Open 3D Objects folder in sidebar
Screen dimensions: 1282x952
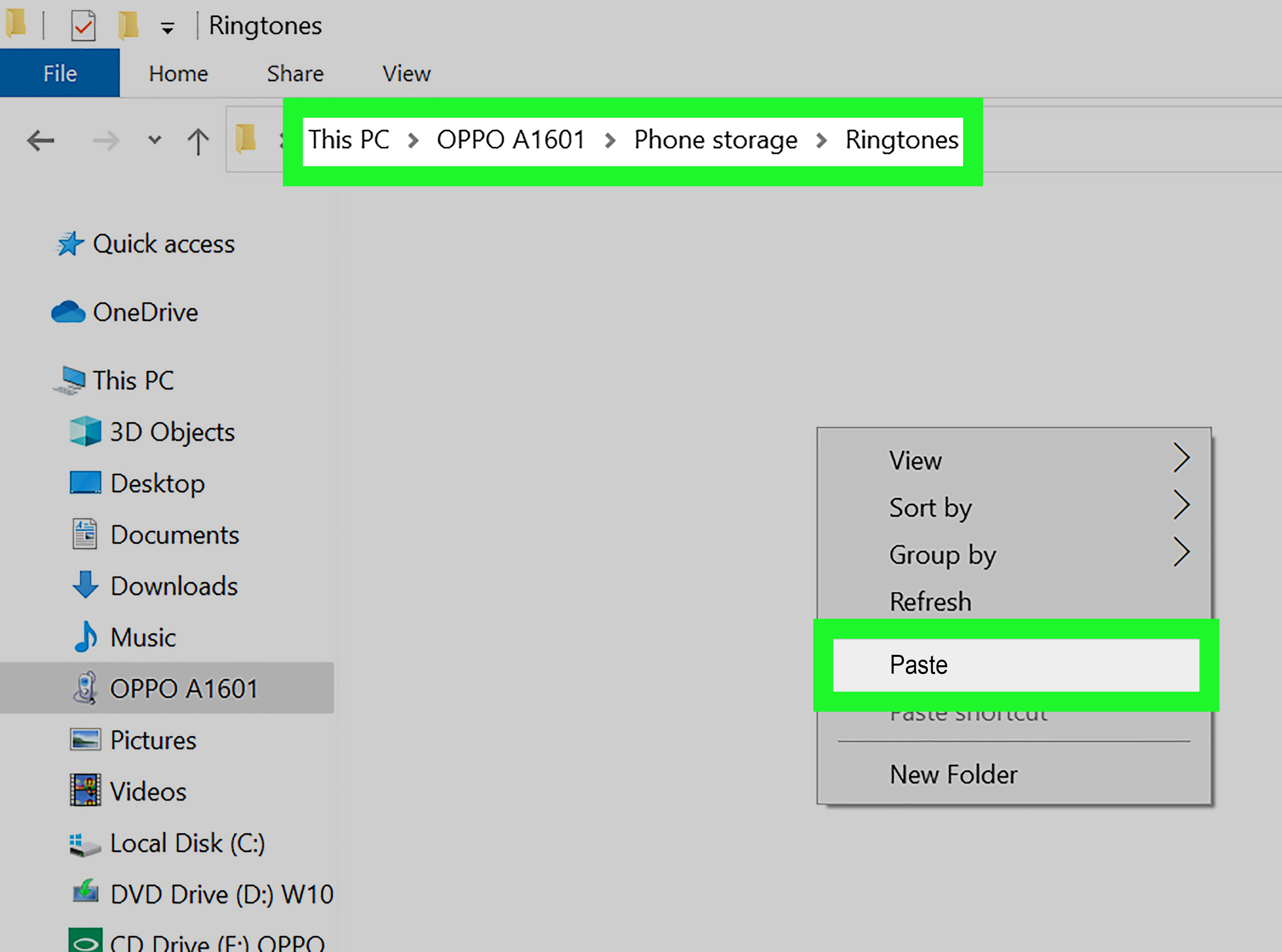172,432
